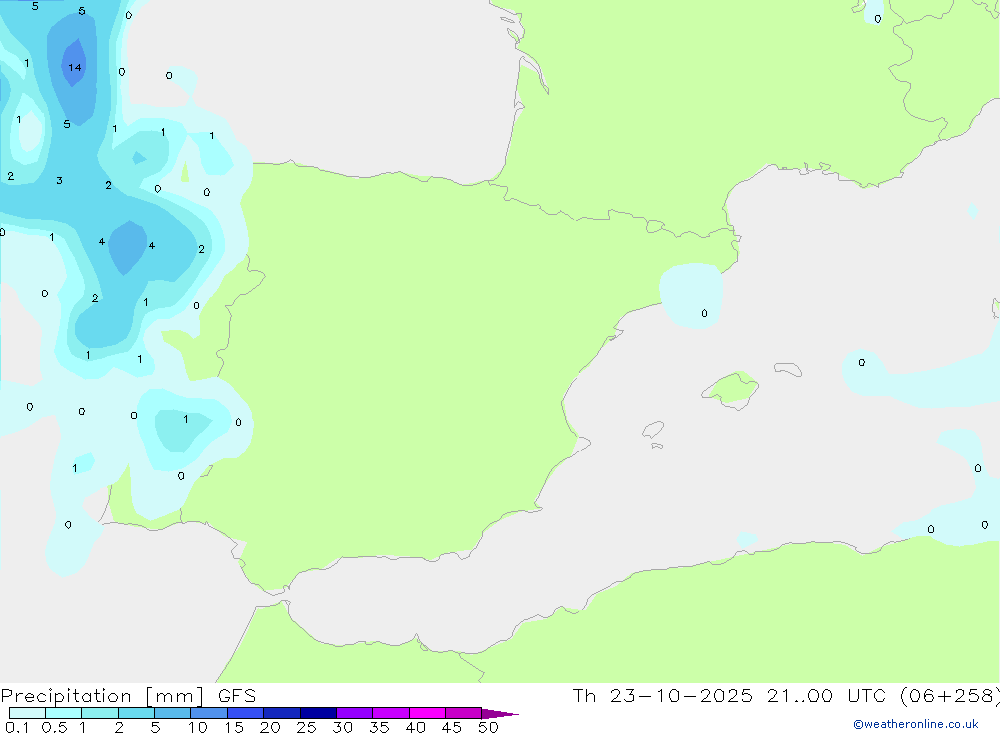Click the 25 legend scale label
The image size is (1000, 733).
point(306,727)
